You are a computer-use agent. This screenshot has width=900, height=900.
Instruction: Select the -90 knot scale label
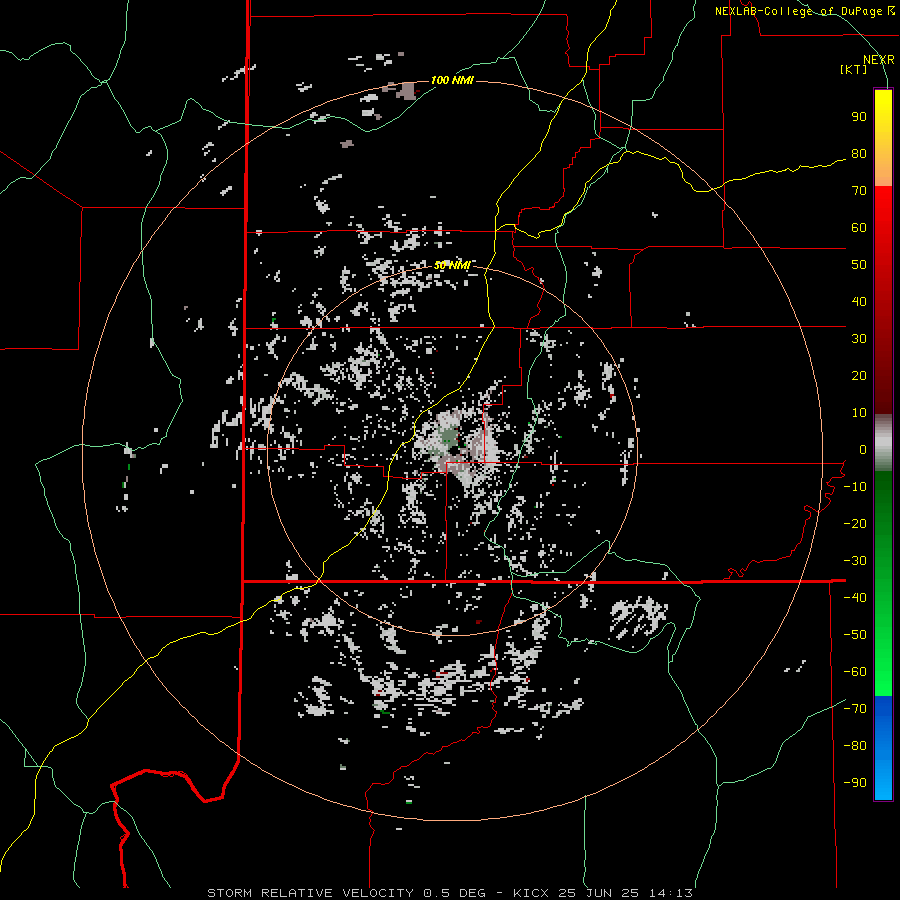pos(855,783)
